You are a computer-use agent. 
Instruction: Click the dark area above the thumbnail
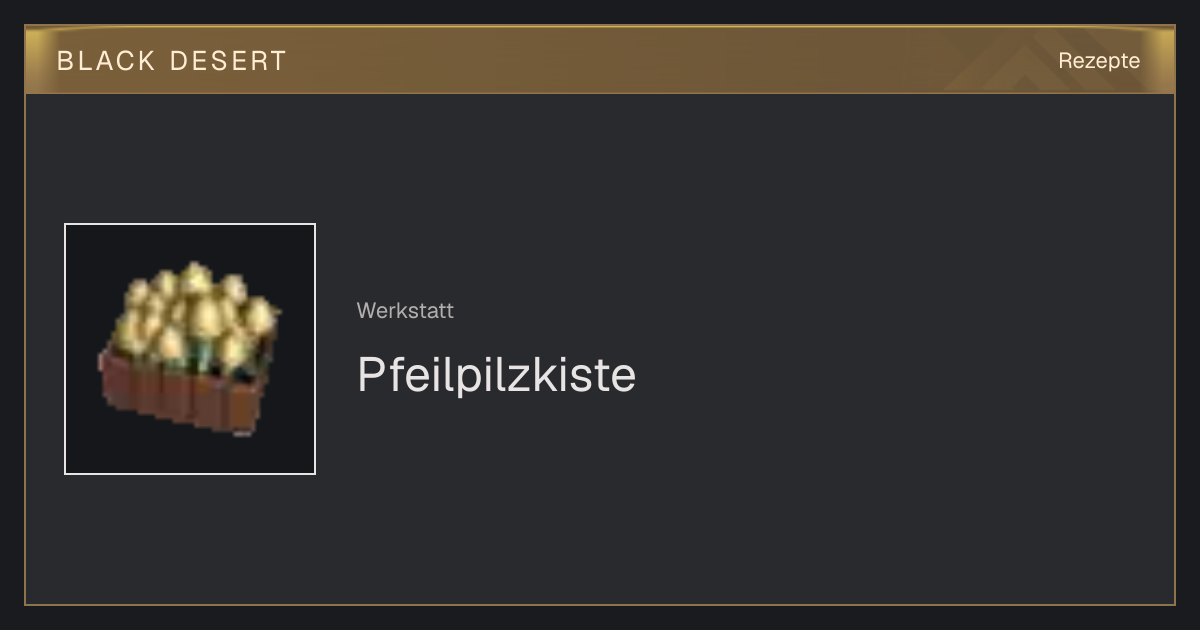pyautogui.click(x=190, y=160)
